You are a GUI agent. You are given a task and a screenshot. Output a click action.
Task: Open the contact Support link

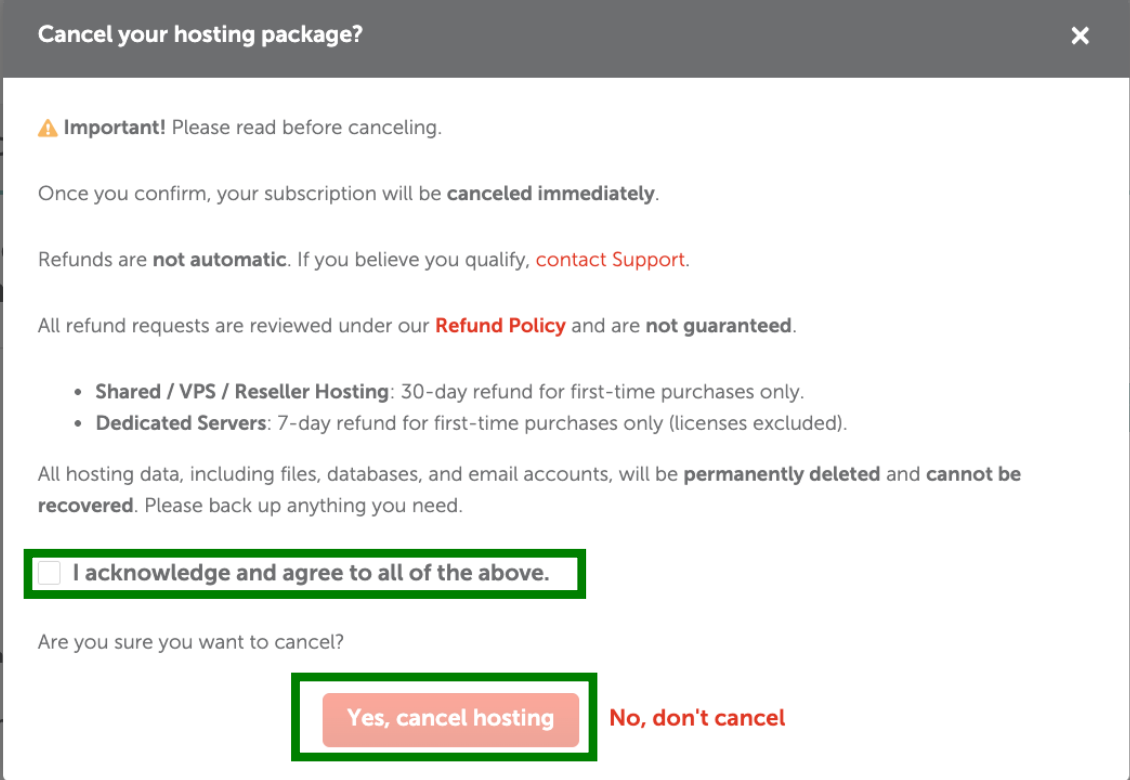pyautogui.click(x=610, y=260)
